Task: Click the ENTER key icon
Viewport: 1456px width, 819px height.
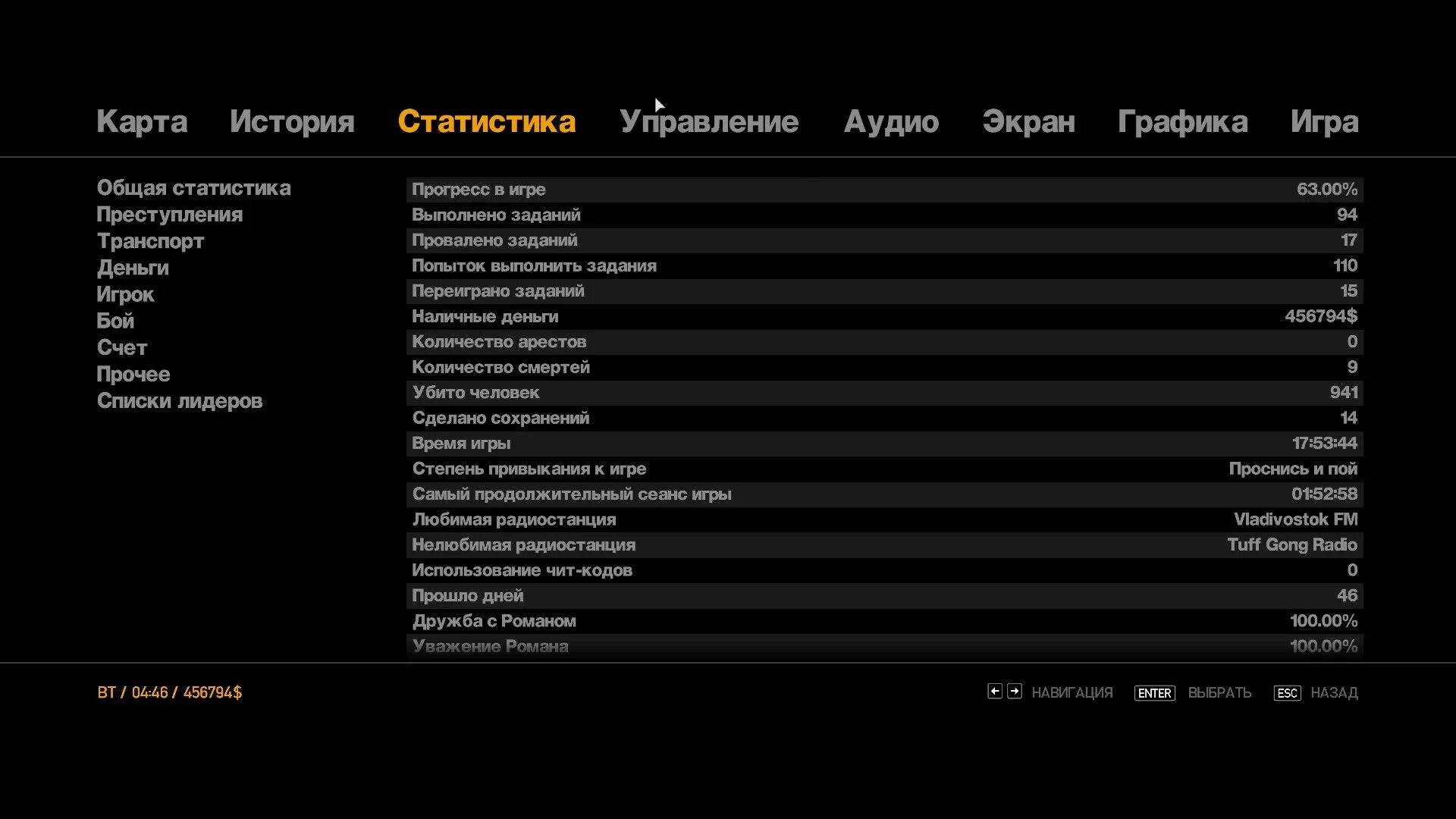Action: coord(1154,693)
